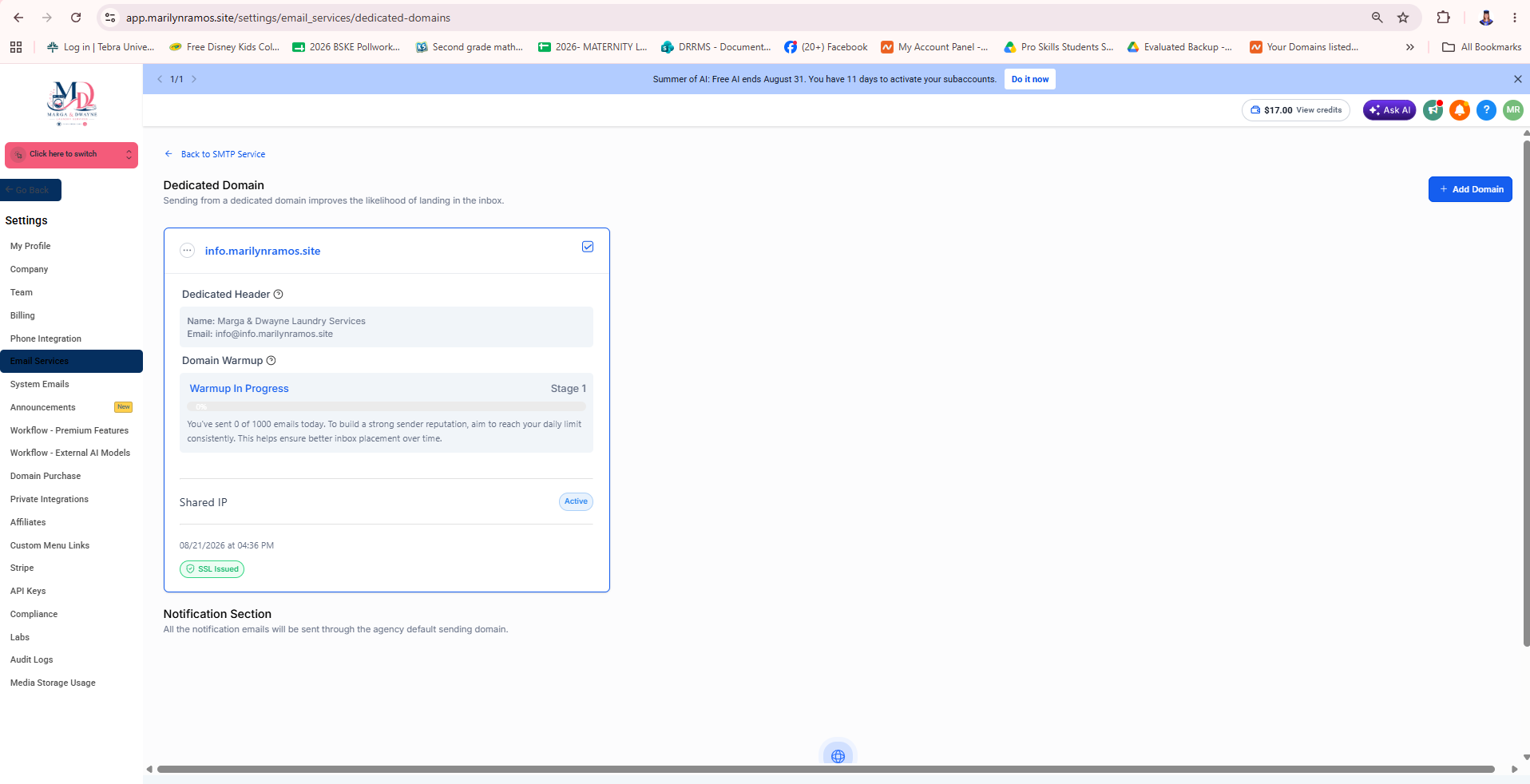
Task: Click the browser bookmark star icon
Action: pyautogui.click(x=1403, y=18)
